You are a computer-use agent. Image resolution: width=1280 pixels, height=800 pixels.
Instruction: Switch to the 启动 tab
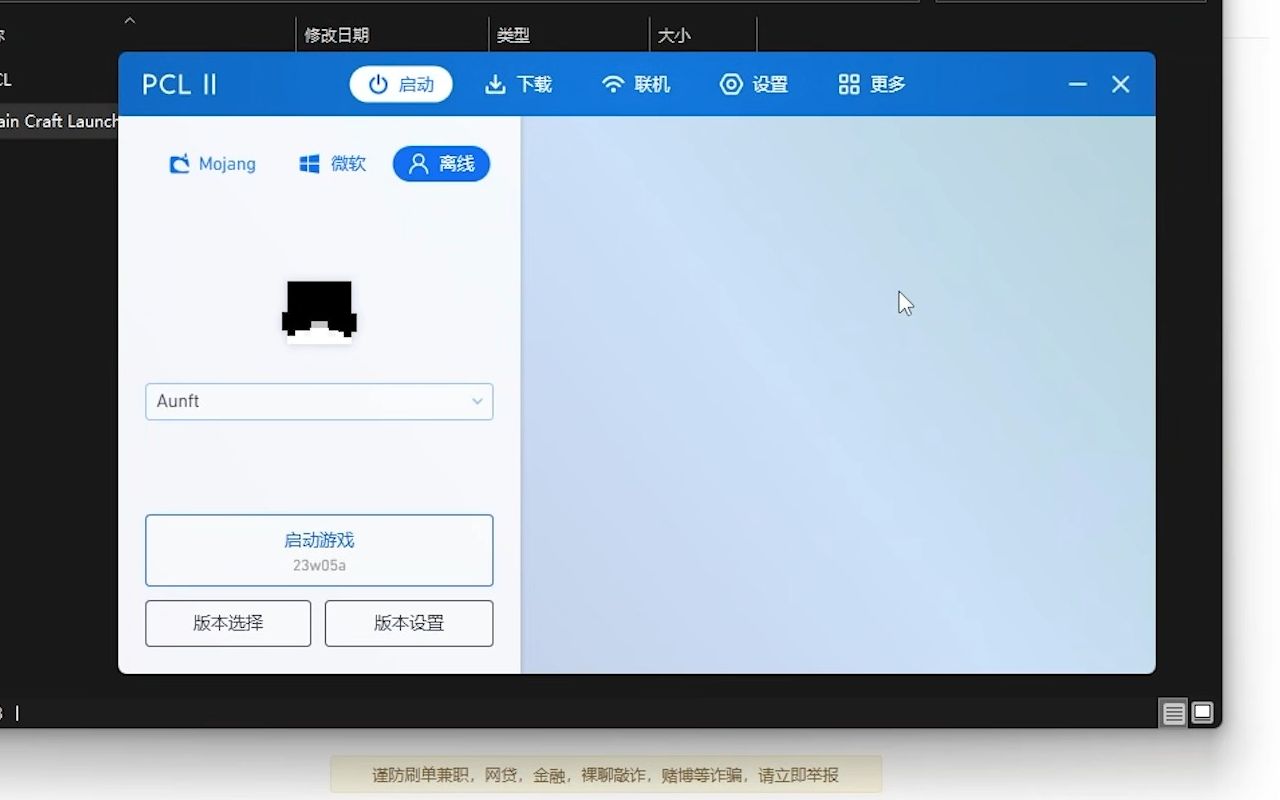(x=401, y=84)
